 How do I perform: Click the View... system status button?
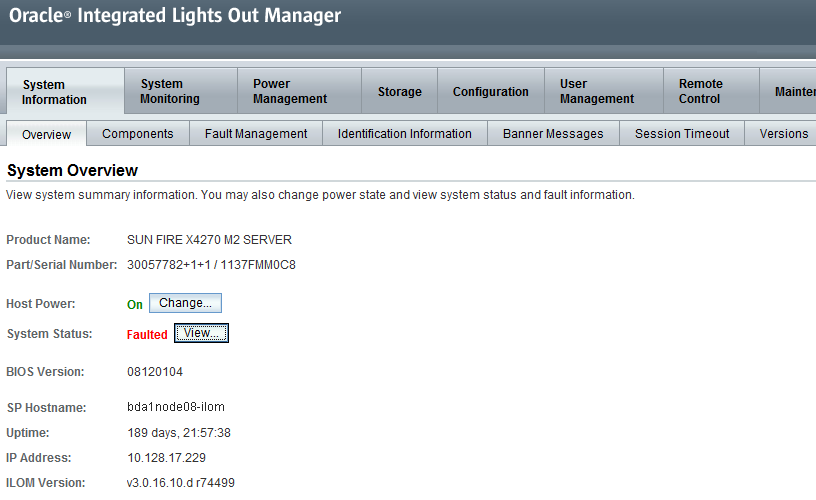[x=201, y=333]
